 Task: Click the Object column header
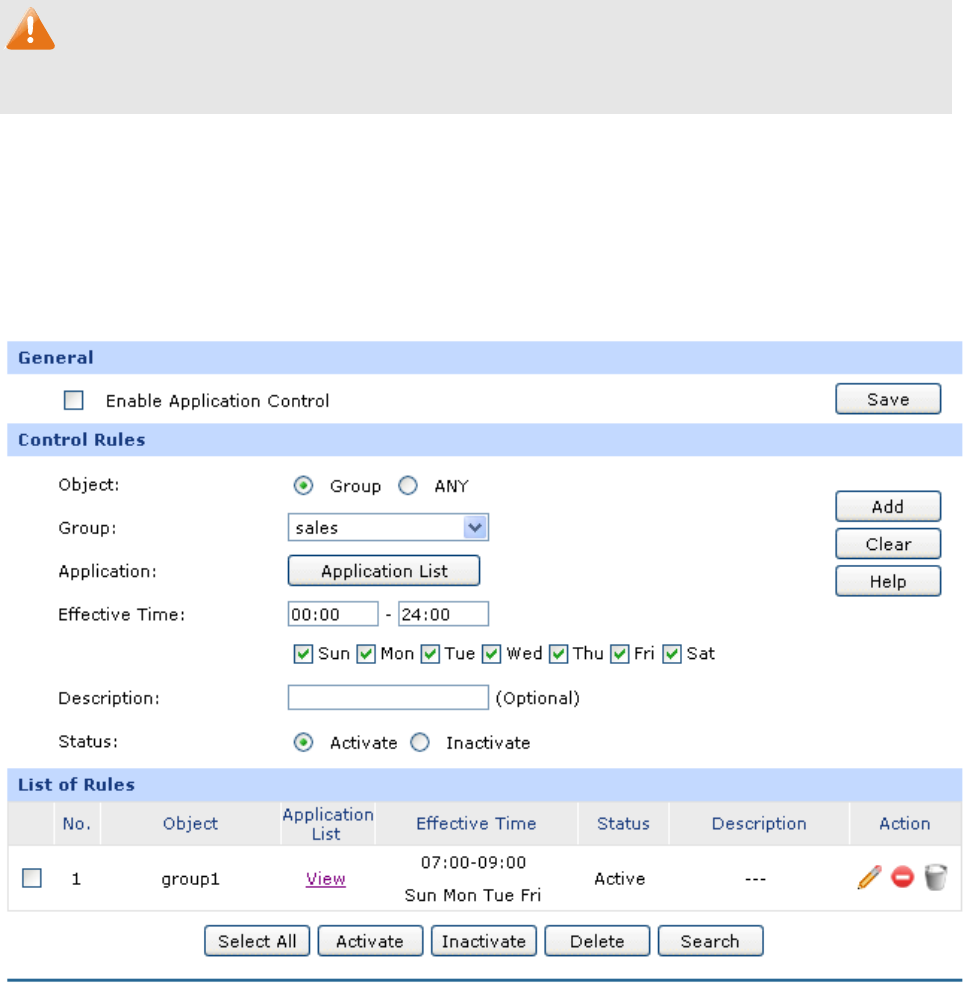click(190, 824)
